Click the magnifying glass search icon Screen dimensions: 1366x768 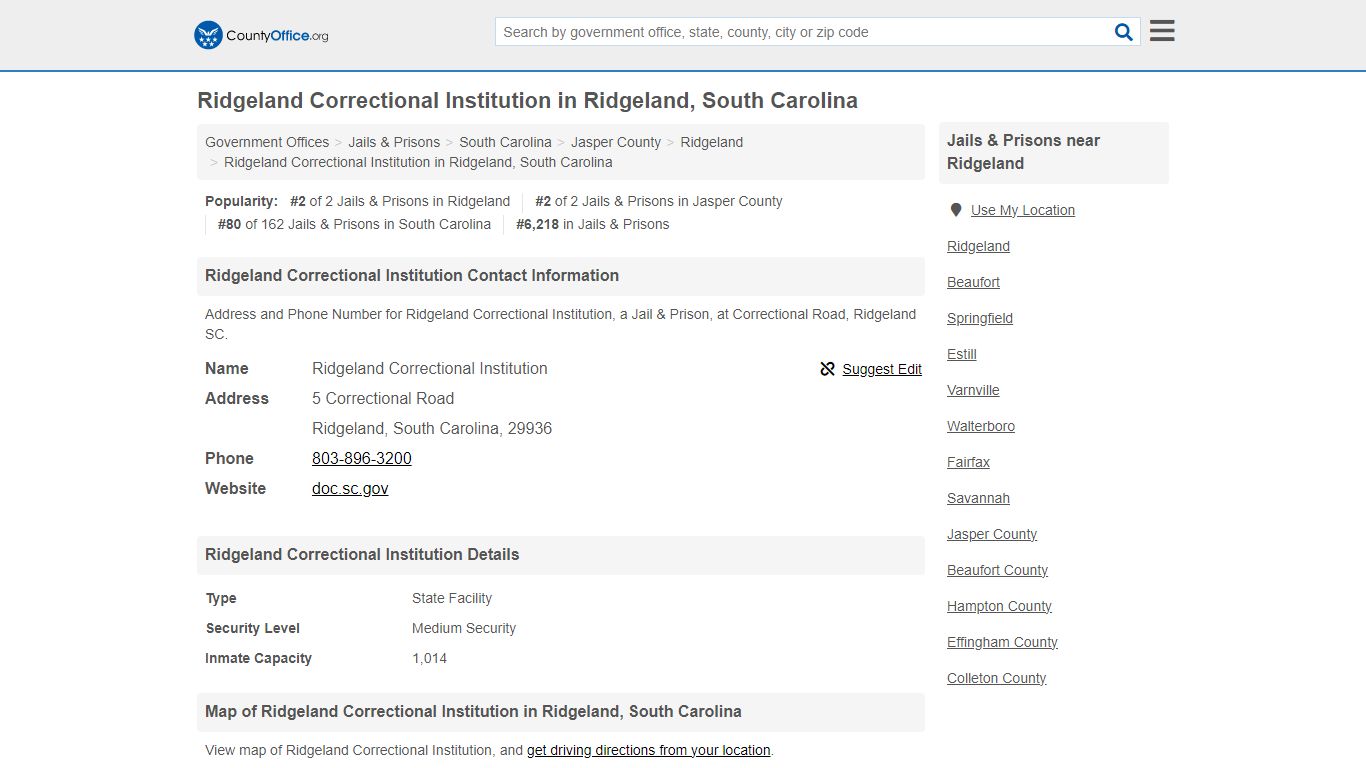(1124, 32)
